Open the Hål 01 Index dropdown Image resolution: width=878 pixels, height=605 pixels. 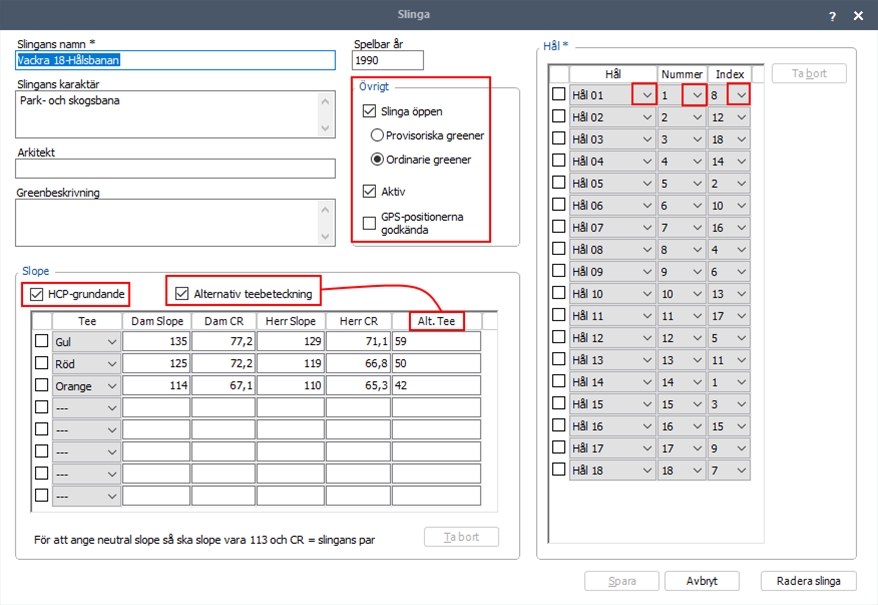click(x=741, y=95)
